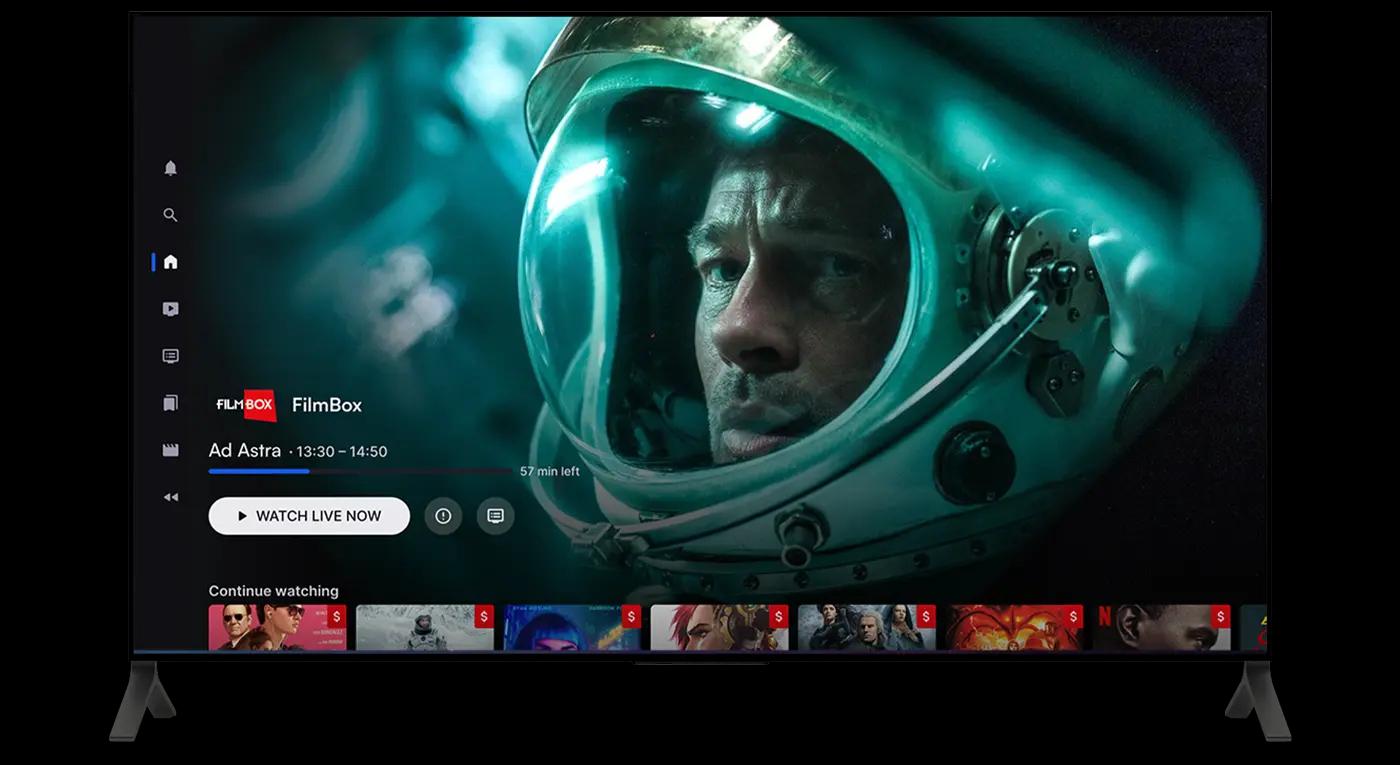1400x765 pixels.
Task: Select the FilmBox channel logo
Action: (x=246, y=405)
